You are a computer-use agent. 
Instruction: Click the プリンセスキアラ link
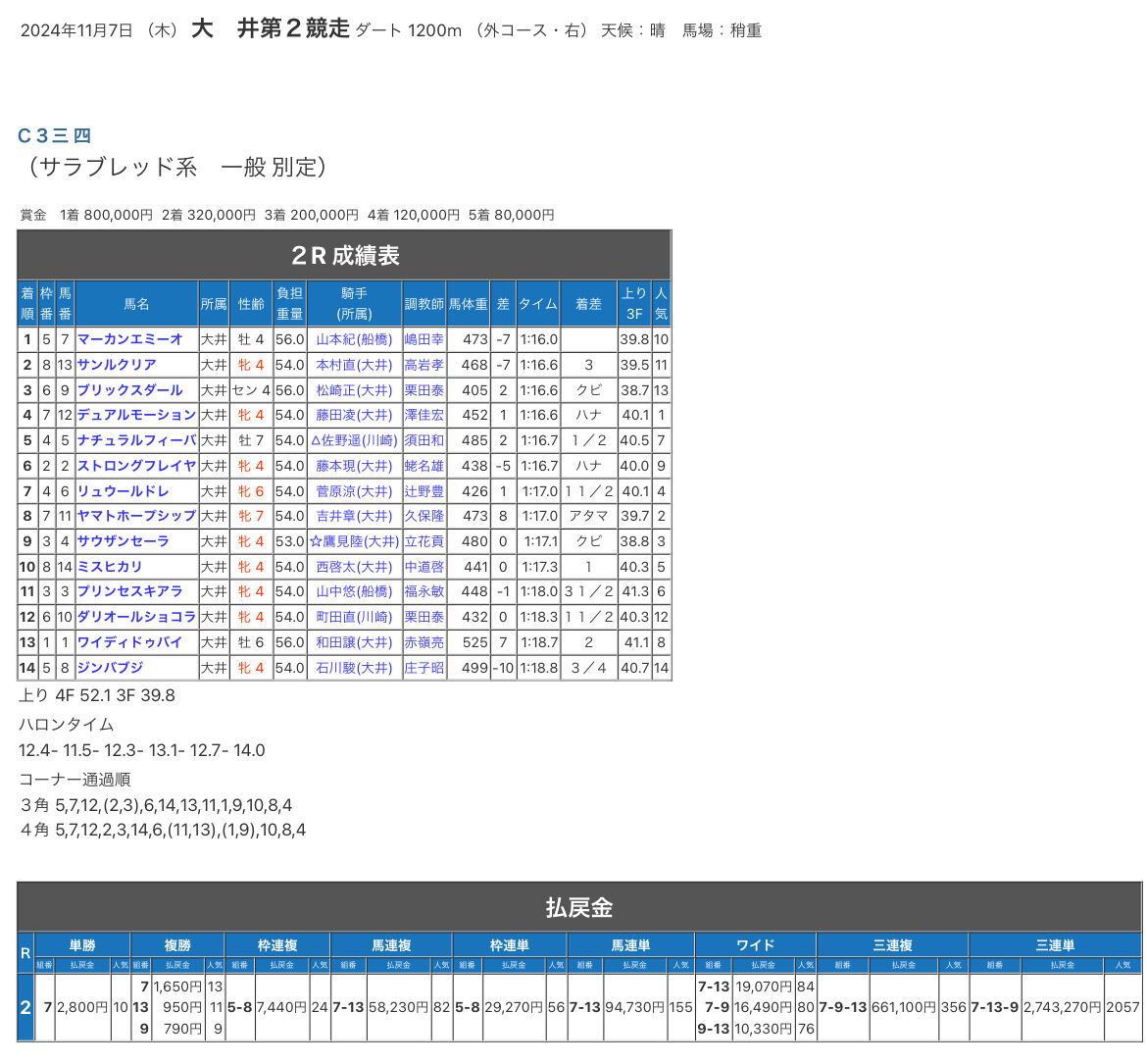[129, 591]
